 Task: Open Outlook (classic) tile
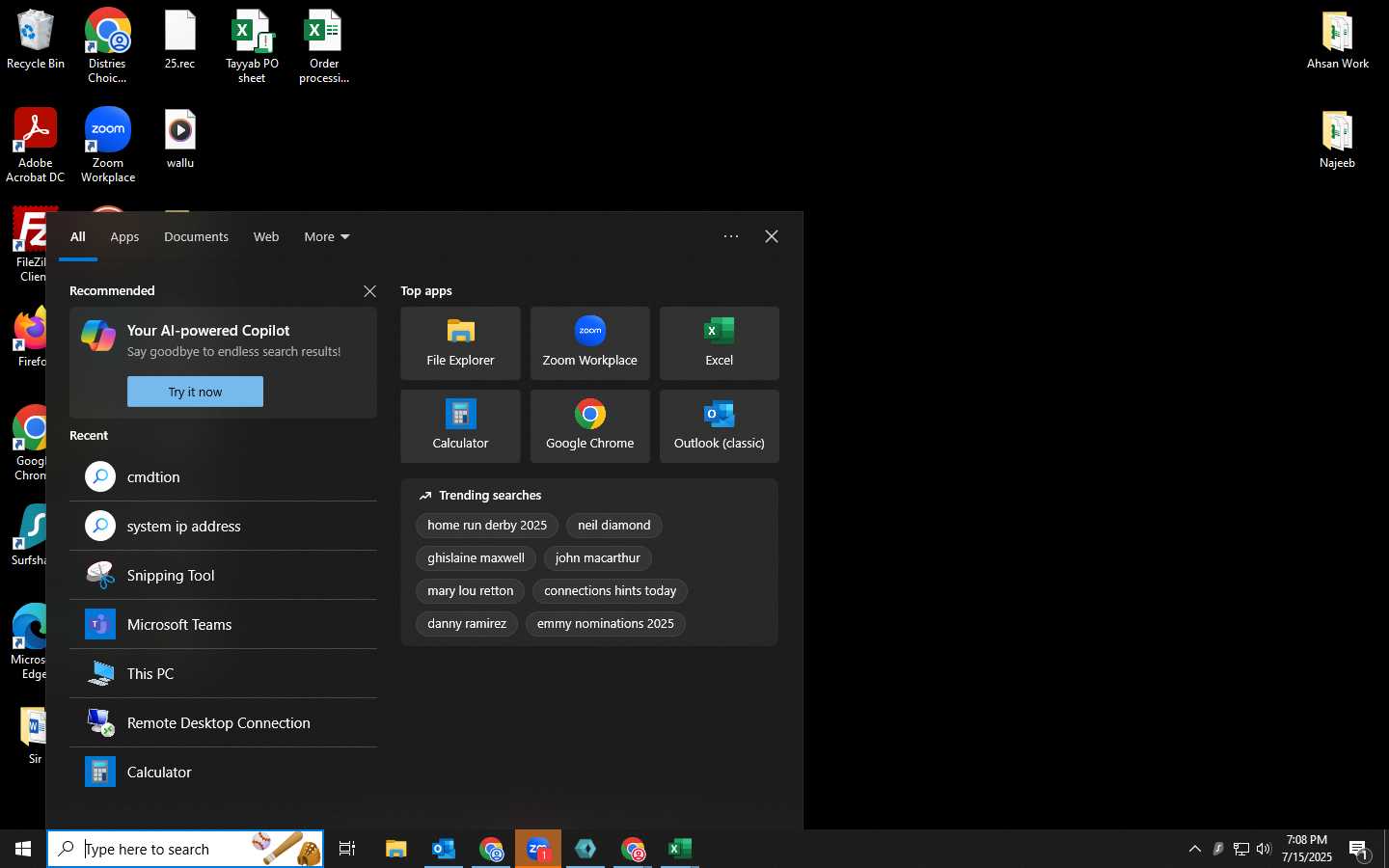(719, 426)
